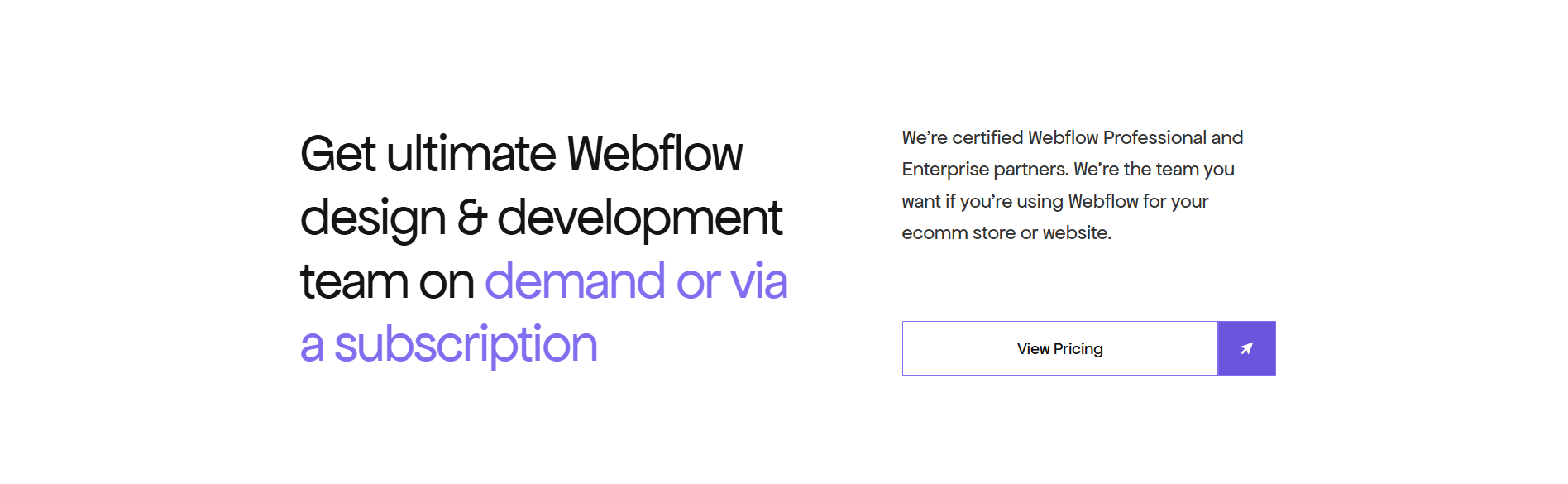The width and height of the screenshot is (1568, 484).
Task: Click "Webflow" in the paragraph's first line
Action: pos(1063,138)
